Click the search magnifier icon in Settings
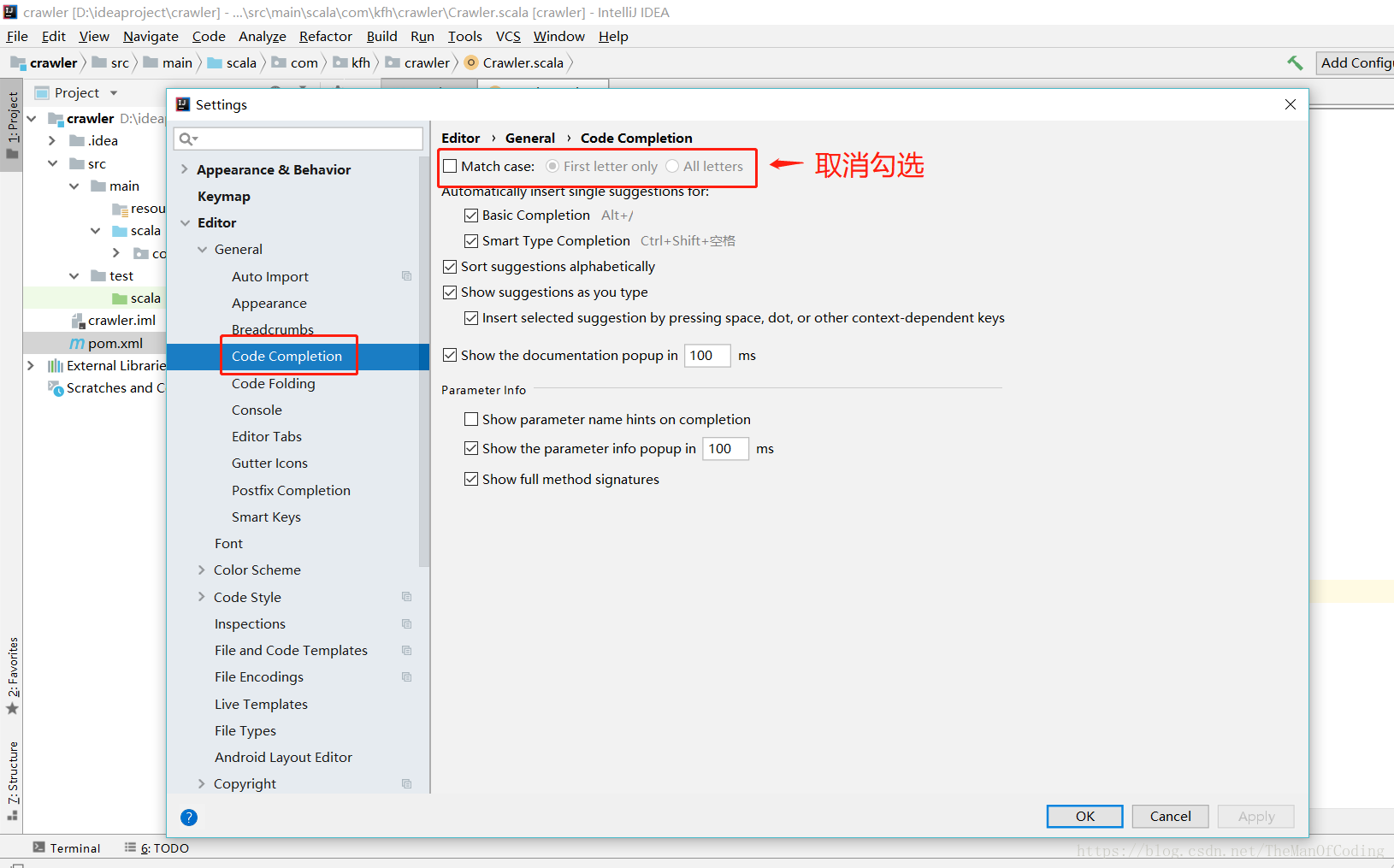The image size is (1394, 868). pos(187,139)
